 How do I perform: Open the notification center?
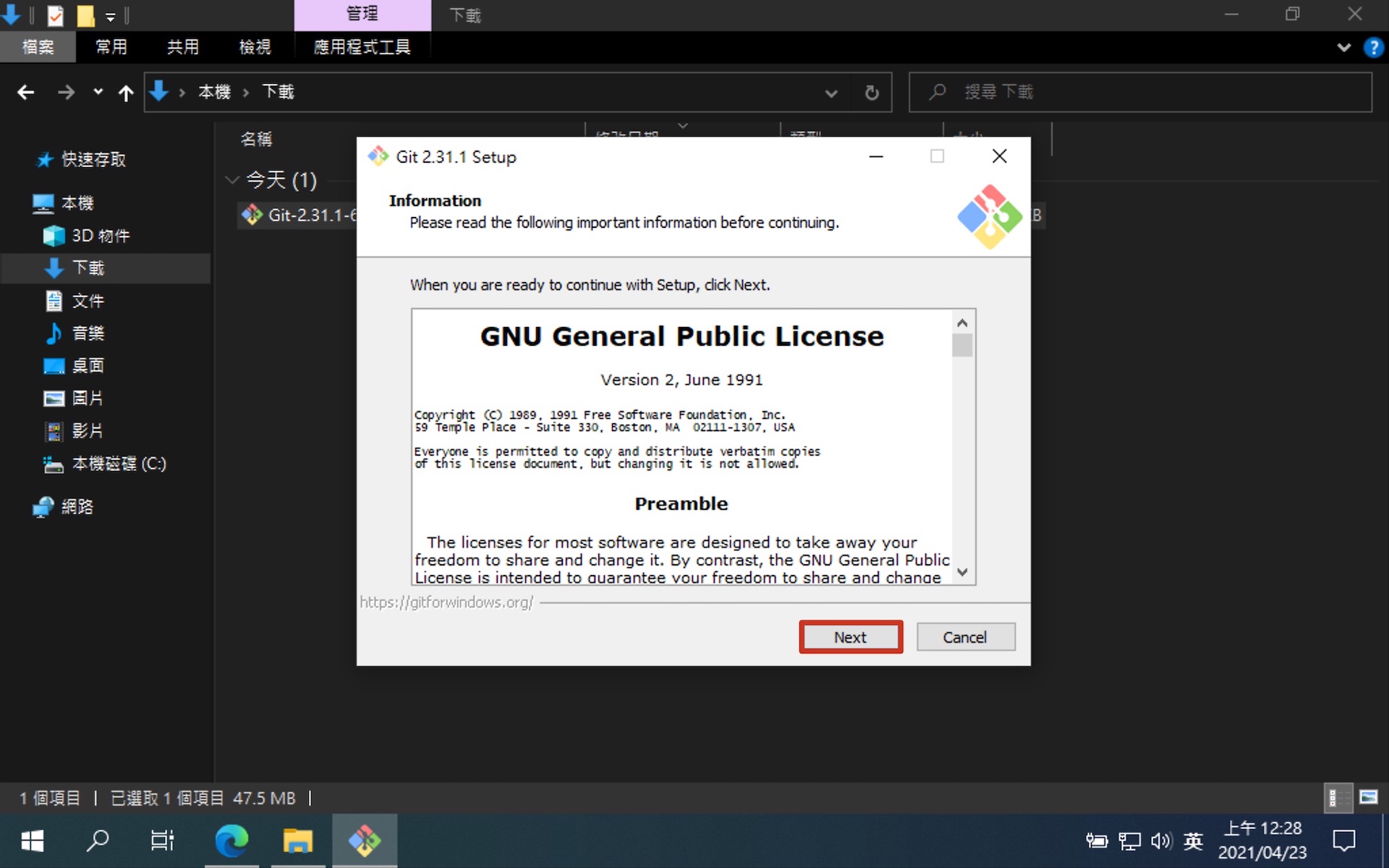1343,841
